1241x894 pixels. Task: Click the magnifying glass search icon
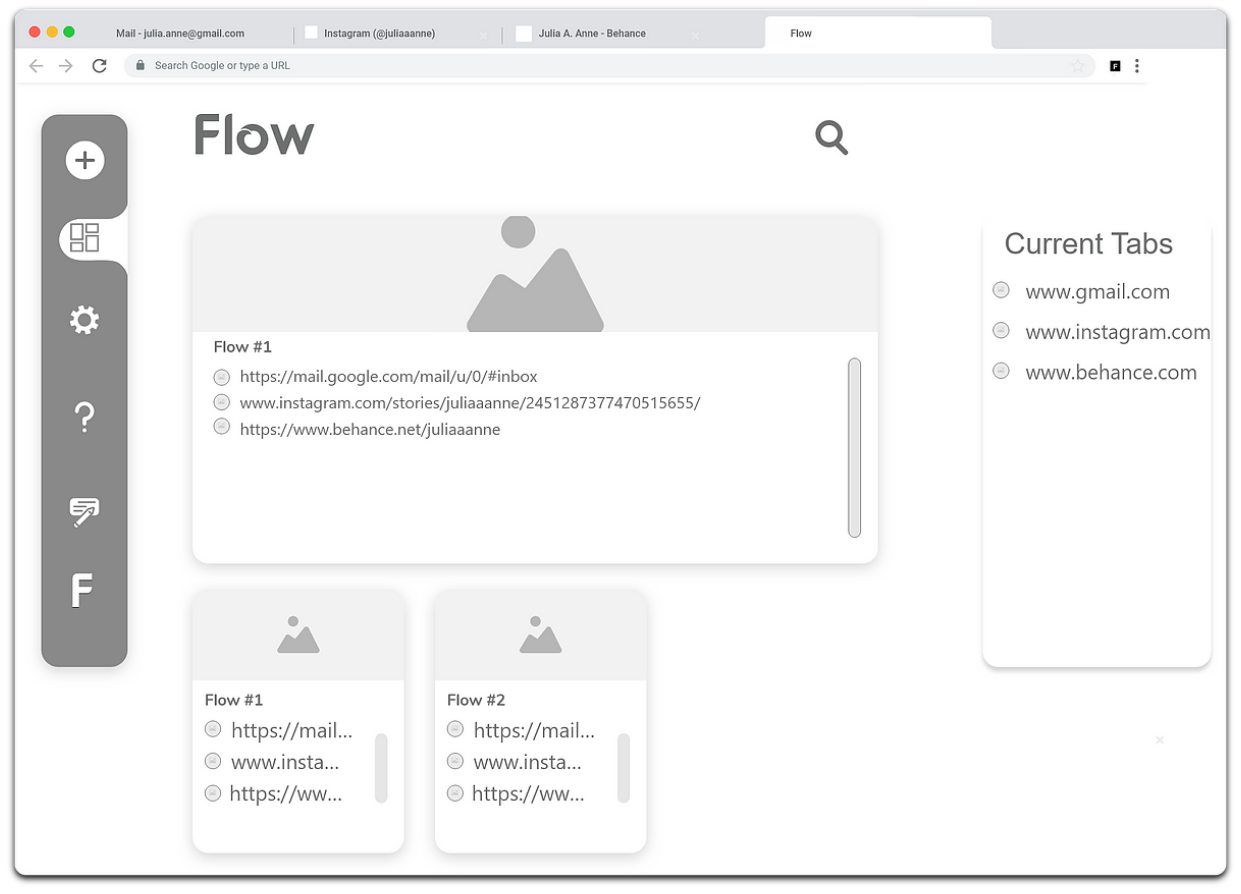coord(831,137)
